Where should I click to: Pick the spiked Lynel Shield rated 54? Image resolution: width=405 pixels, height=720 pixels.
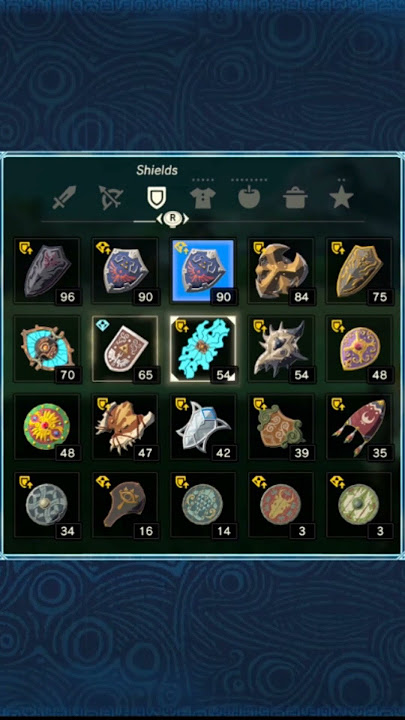[281, 349]
